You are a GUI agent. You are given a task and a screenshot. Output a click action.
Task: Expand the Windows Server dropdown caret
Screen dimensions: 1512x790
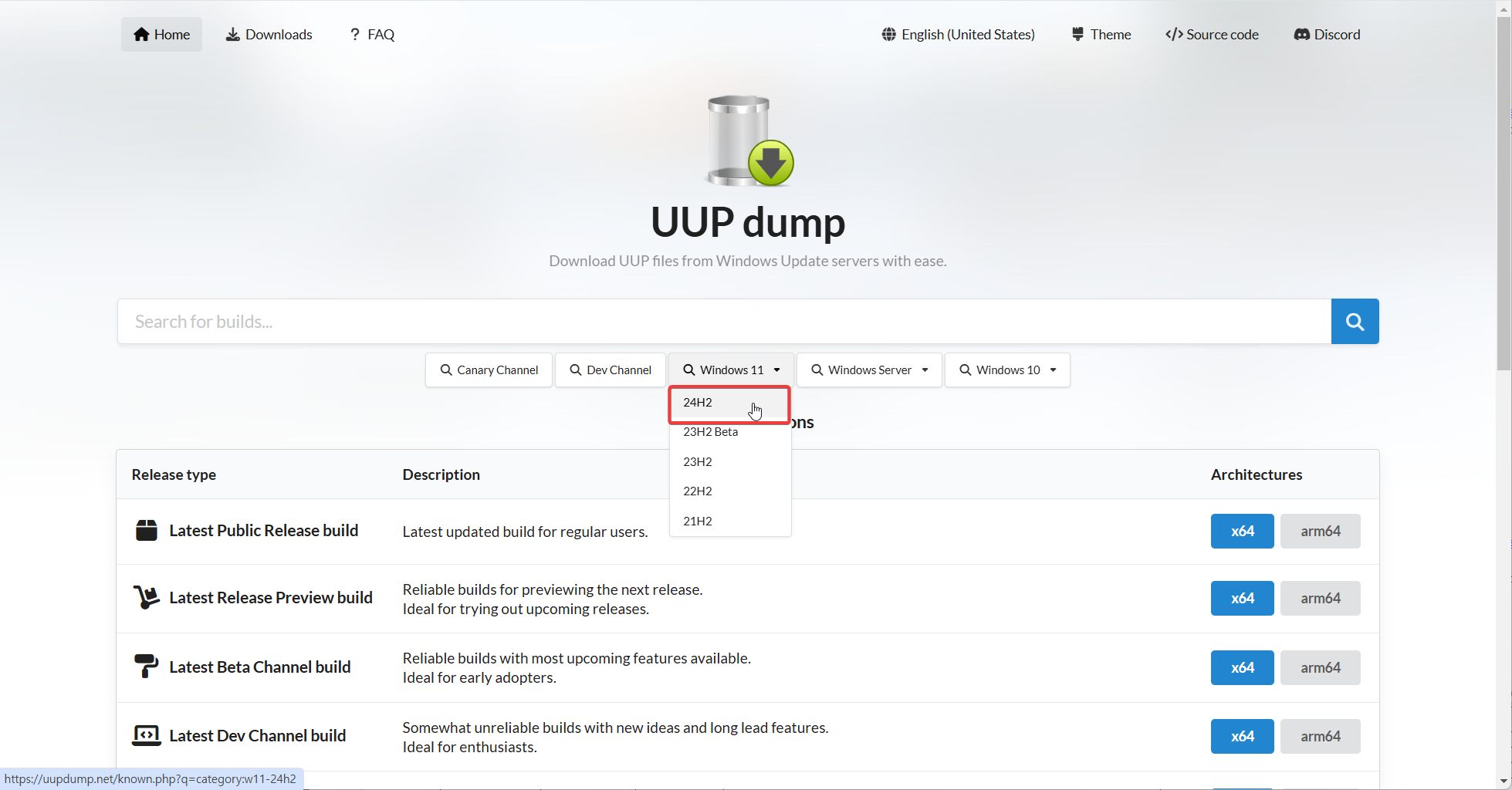pyautogui.click(x=925, y=370)
